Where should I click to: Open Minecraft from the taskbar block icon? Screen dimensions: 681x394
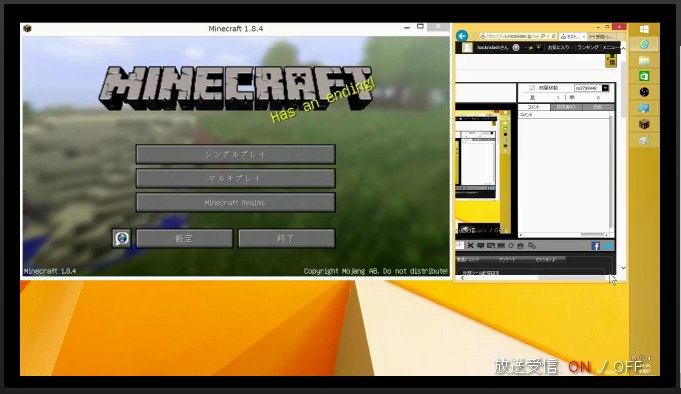644,124
